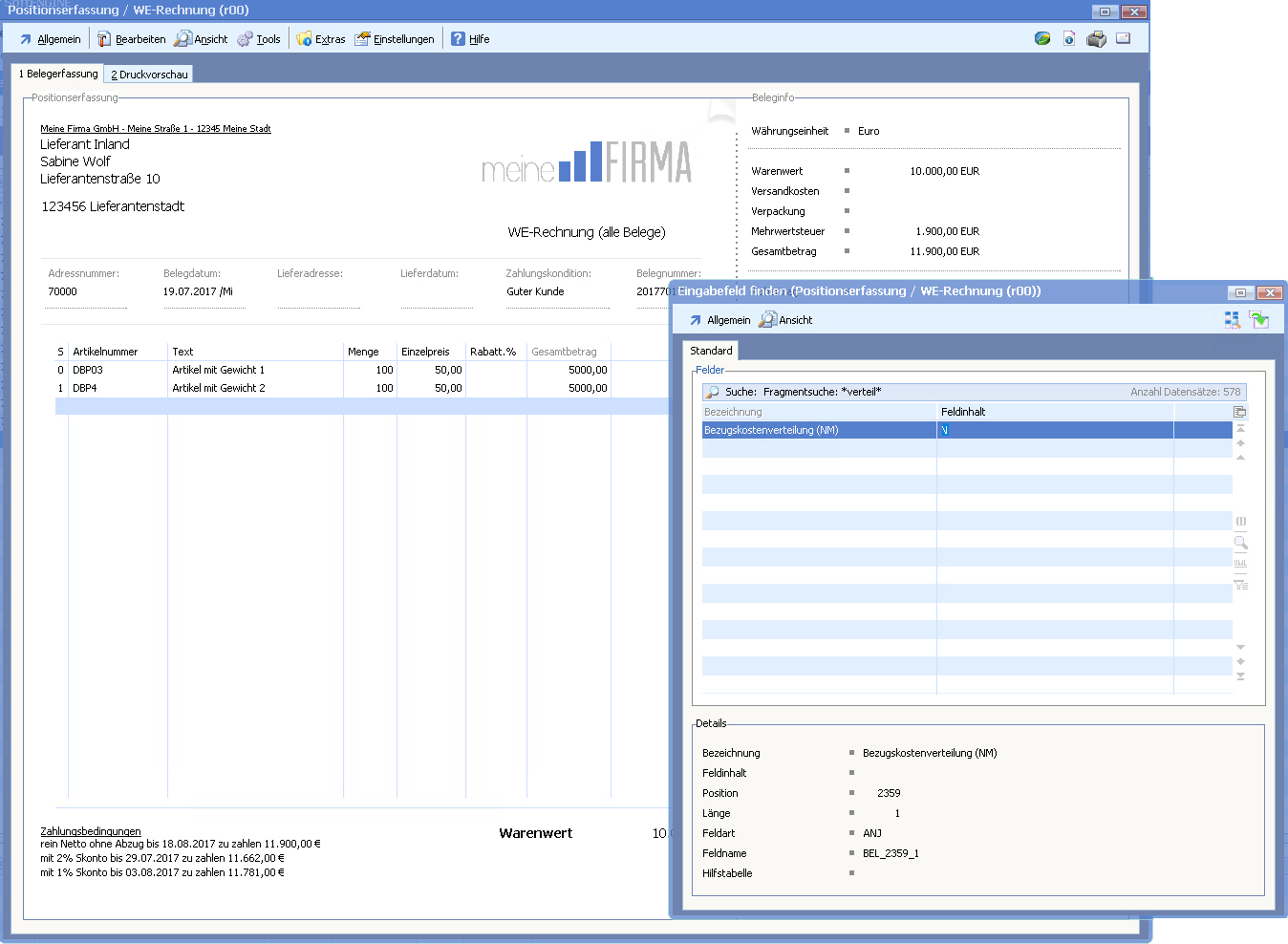Select the Bezugskostenverteilung (NM) row
This screenshot has height=944, width=1288.
(x=819, y=430)
